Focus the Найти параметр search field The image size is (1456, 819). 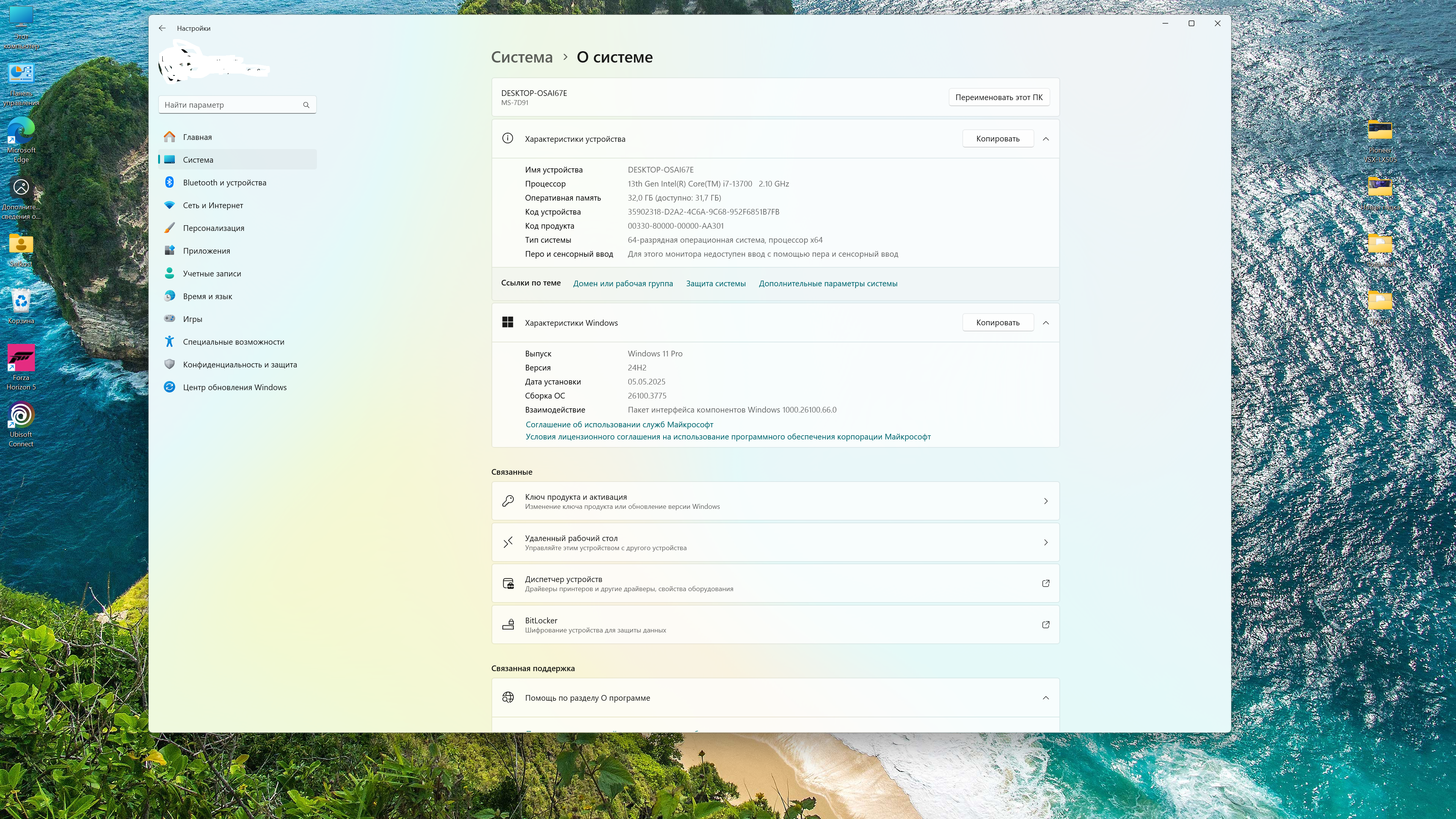[x=237, y=105]
